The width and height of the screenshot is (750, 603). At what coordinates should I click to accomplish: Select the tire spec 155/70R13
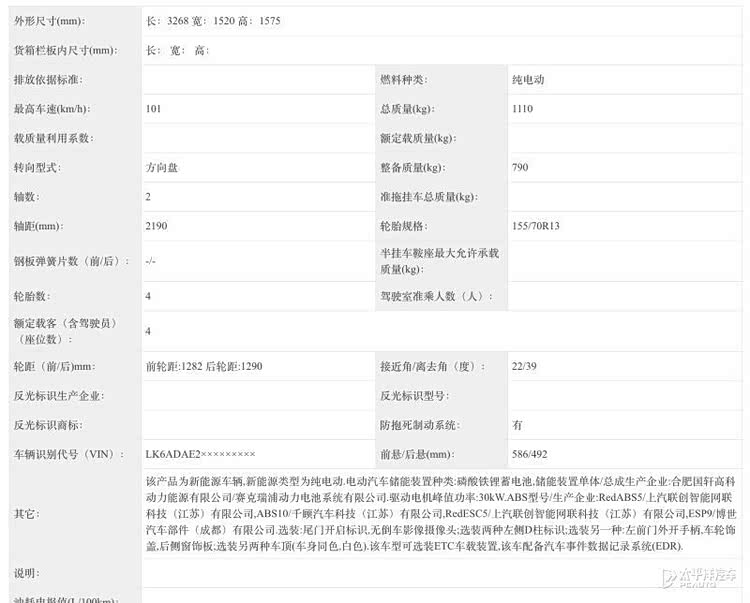pyautogui.click(x=537, y=226)
